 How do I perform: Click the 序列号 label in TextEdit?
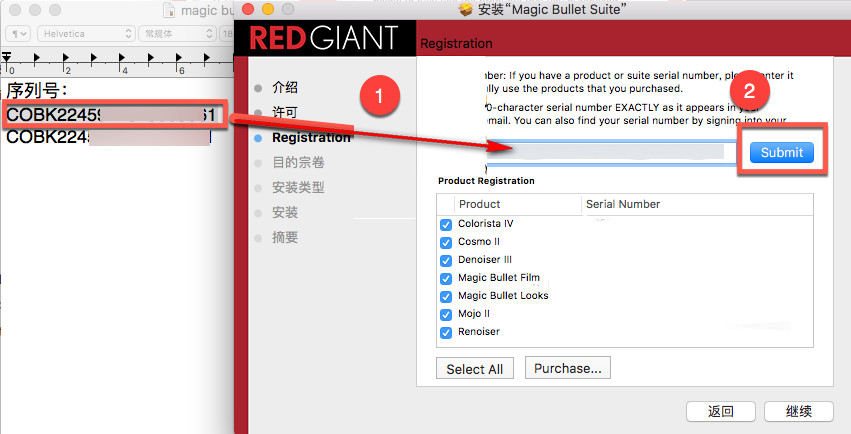[x=36, y=90]
